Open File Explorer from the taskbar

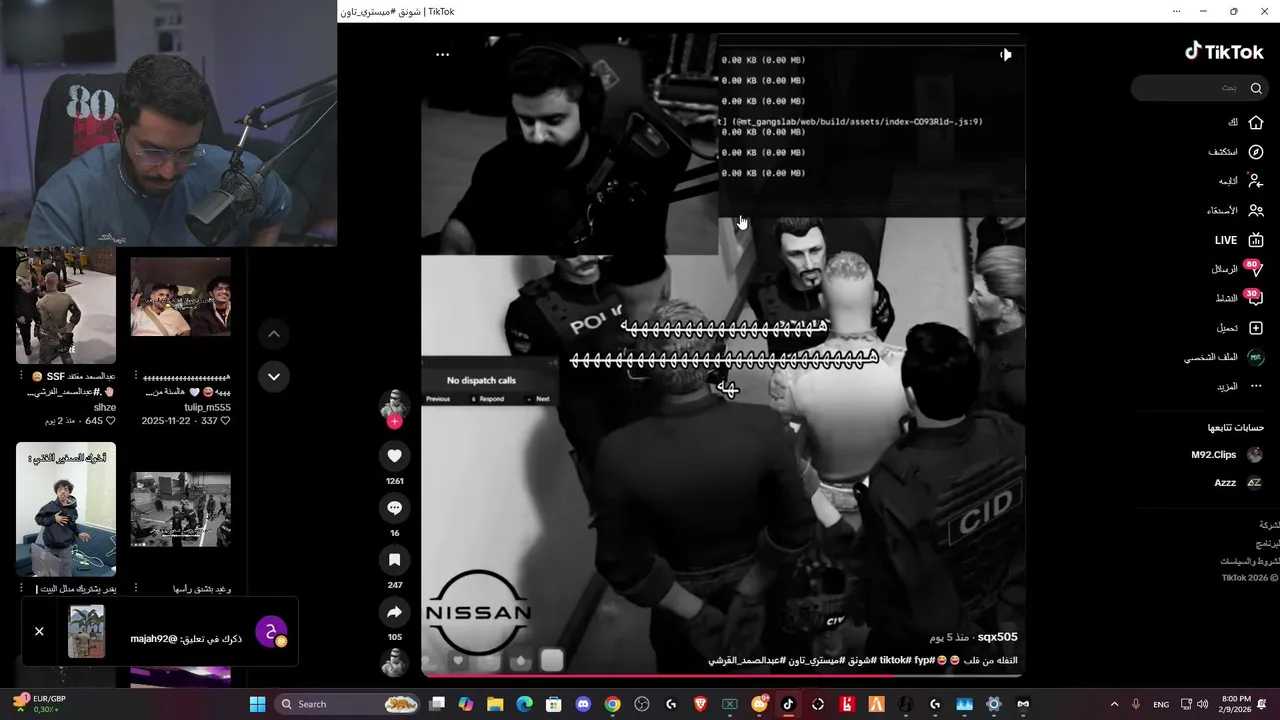[495, 704]
